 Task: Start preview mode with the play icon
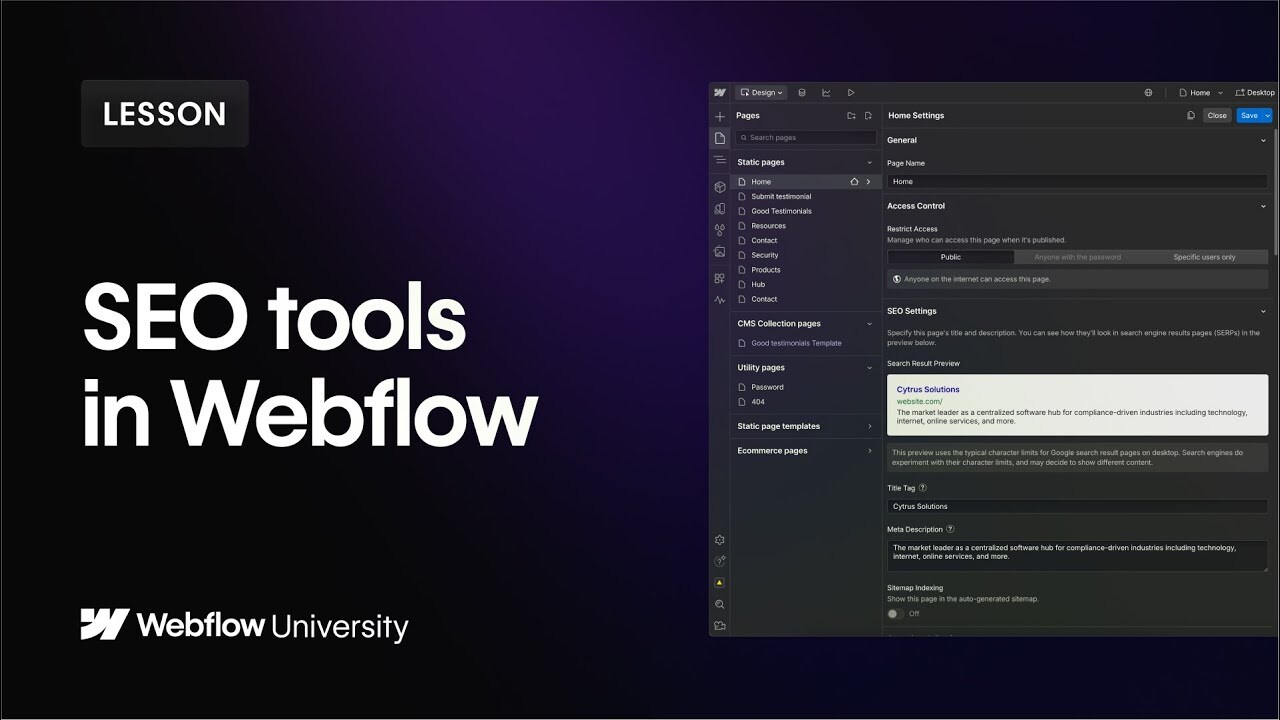click(x=851, y=92)
